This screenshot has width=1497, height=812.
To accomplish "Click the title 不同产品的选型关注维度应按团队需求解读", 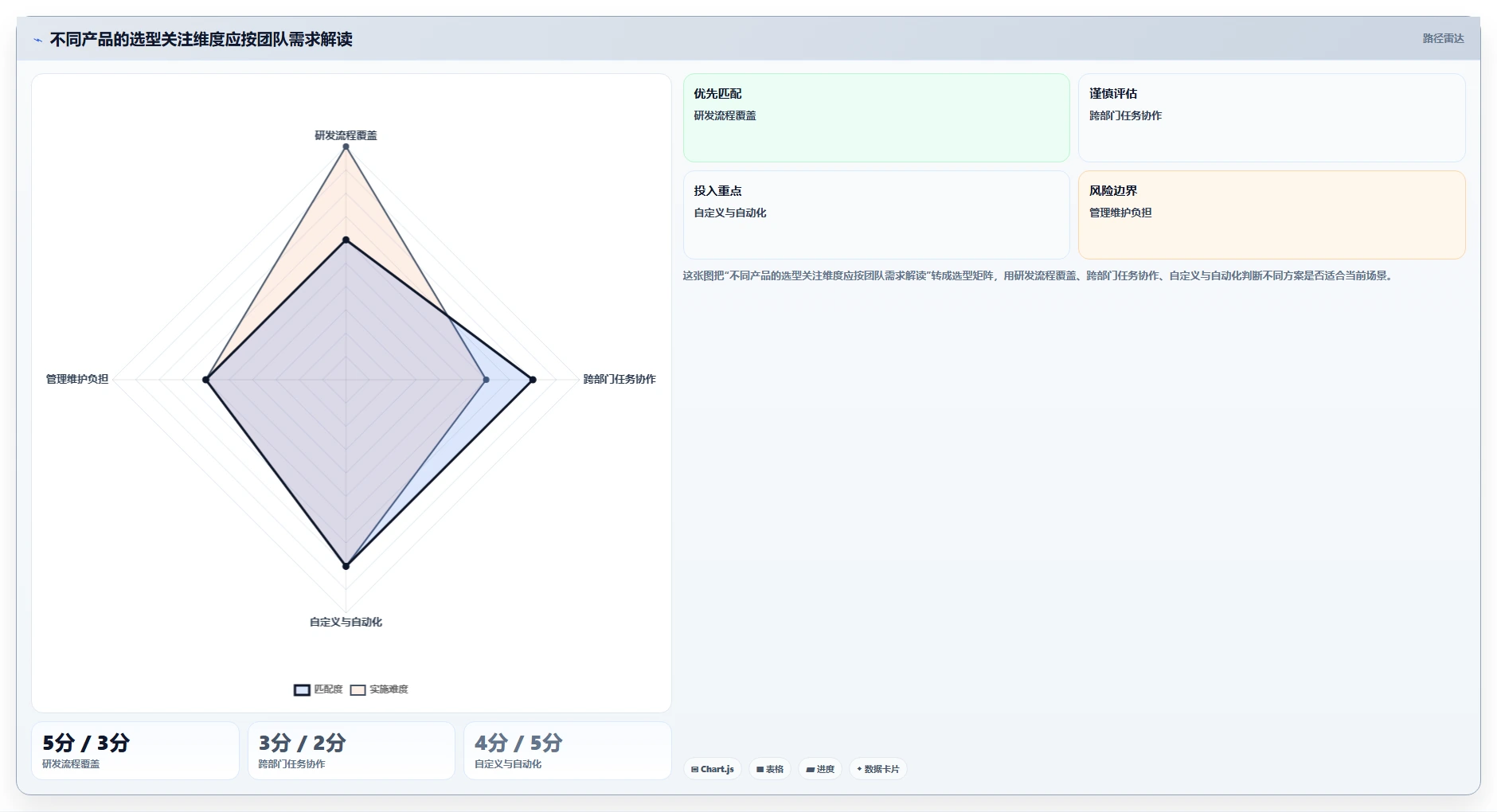I will coord(201,39).
